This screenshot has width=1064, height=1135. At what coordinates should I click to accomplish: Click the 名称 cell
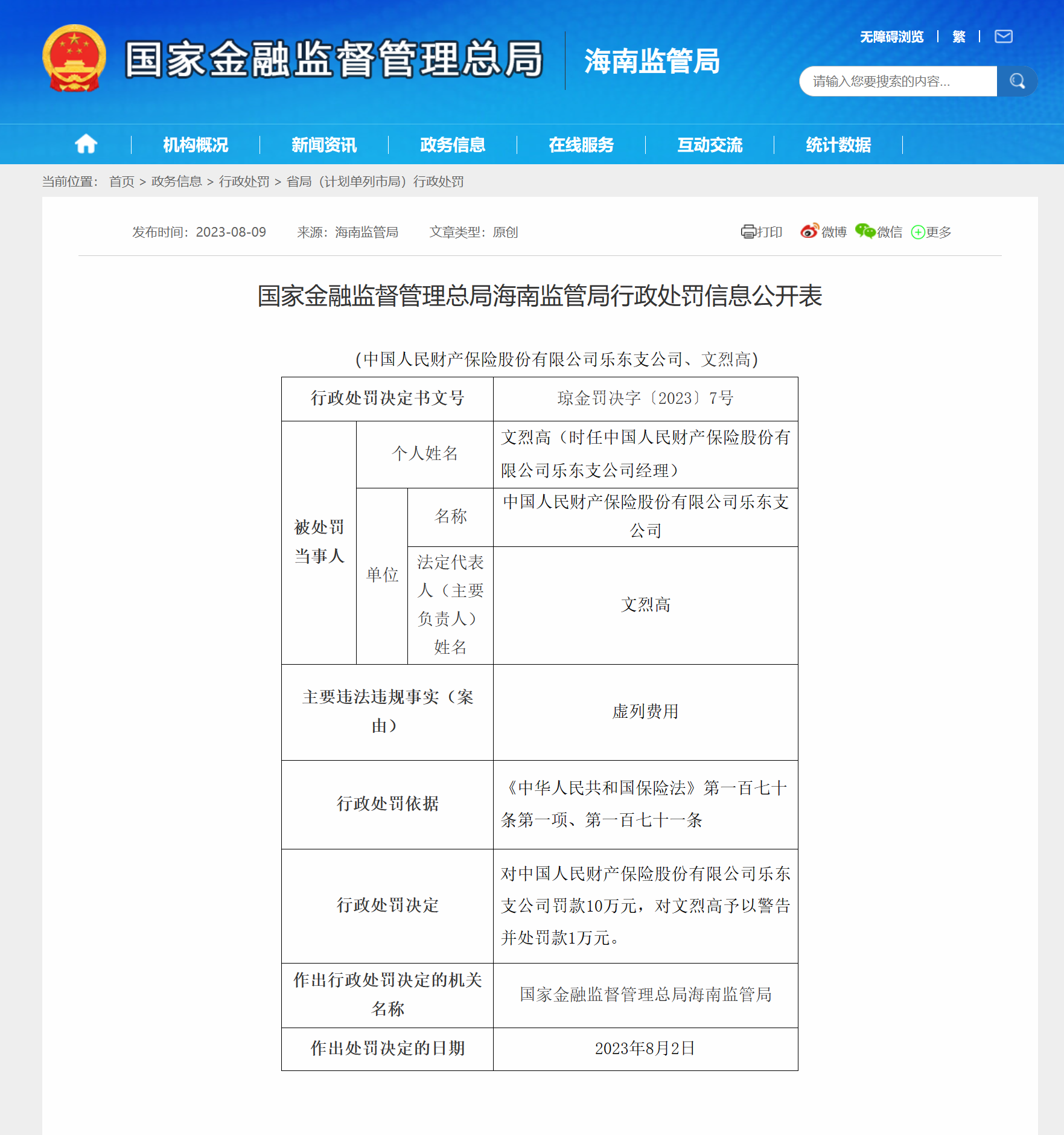450,517
